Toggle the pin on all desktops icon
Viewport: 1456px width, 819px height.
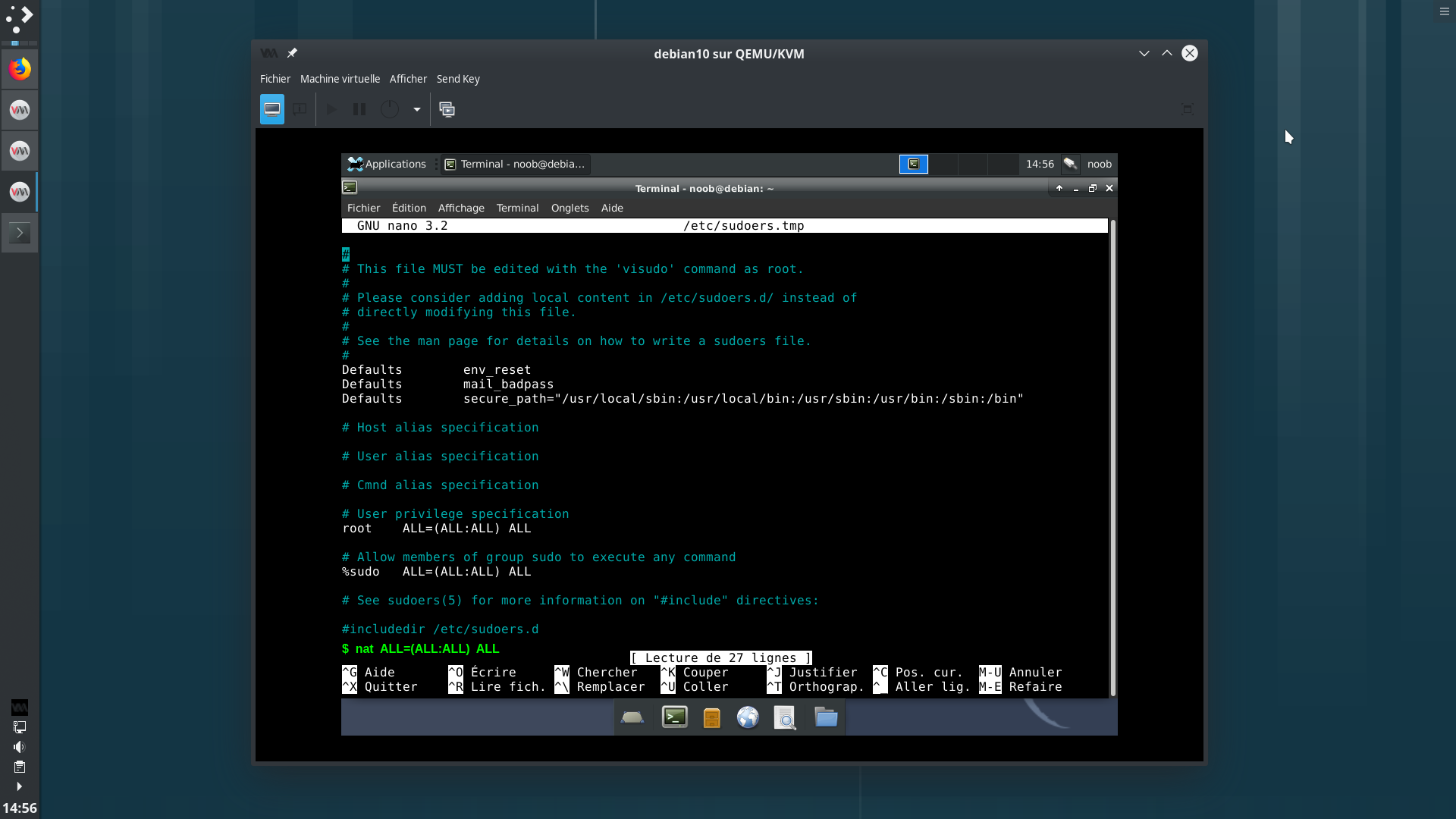coord(292,53)
